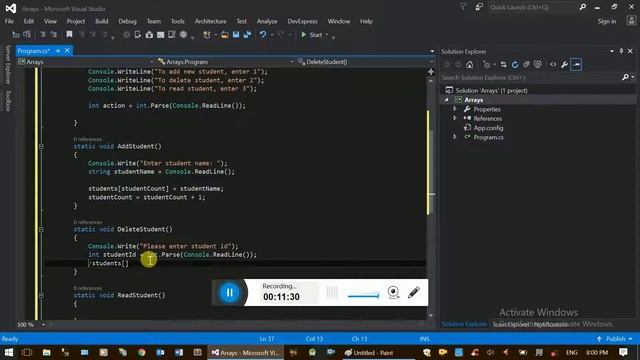Viewport: 640px width, 360px height.
Task: Click the Quick Launch search box
Action: point(533,7)
